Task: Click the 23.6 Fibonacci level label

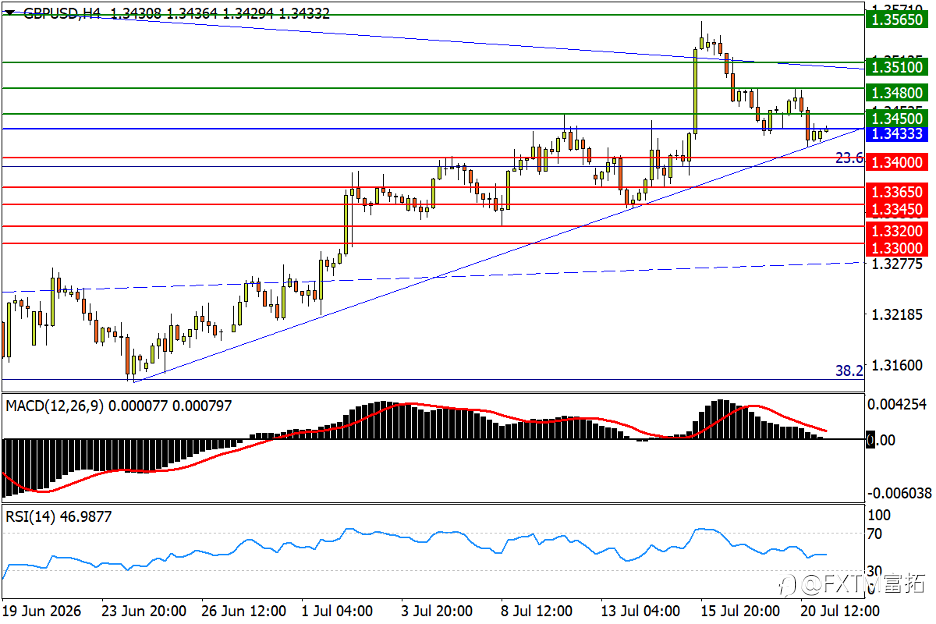Action: coord(849,158)
